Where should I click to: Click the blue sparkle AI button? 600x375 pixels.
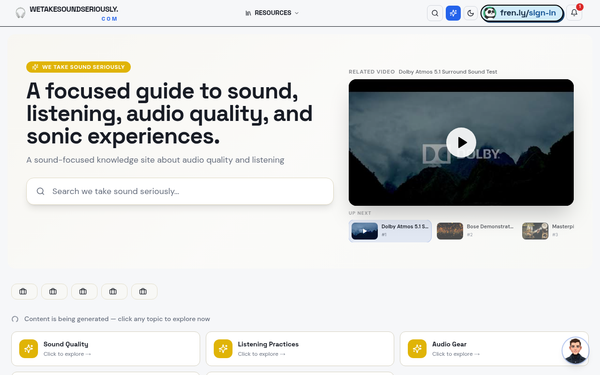click(453, 13)
